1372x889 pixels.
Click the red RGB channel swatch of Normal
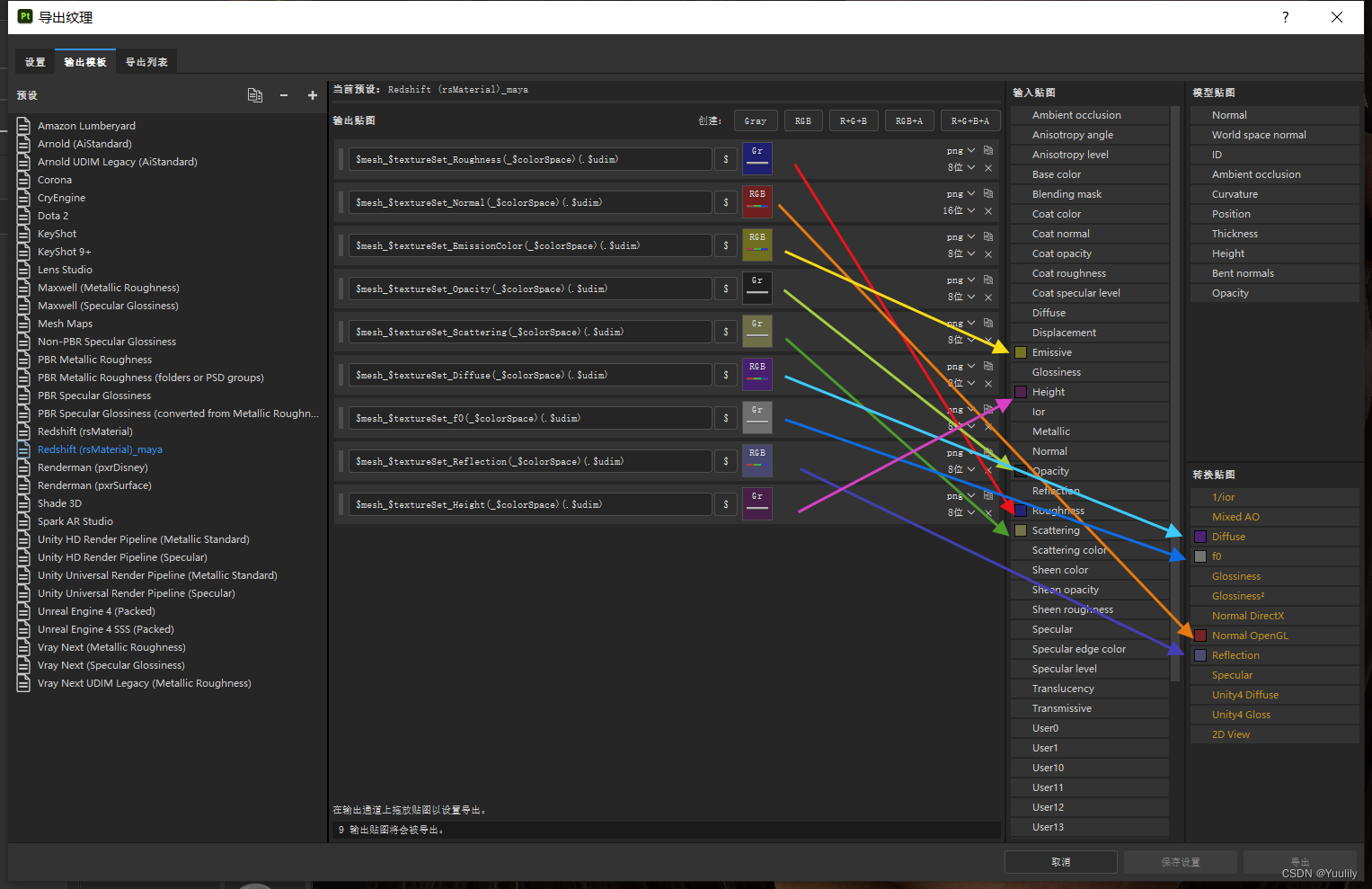[757, 201]
